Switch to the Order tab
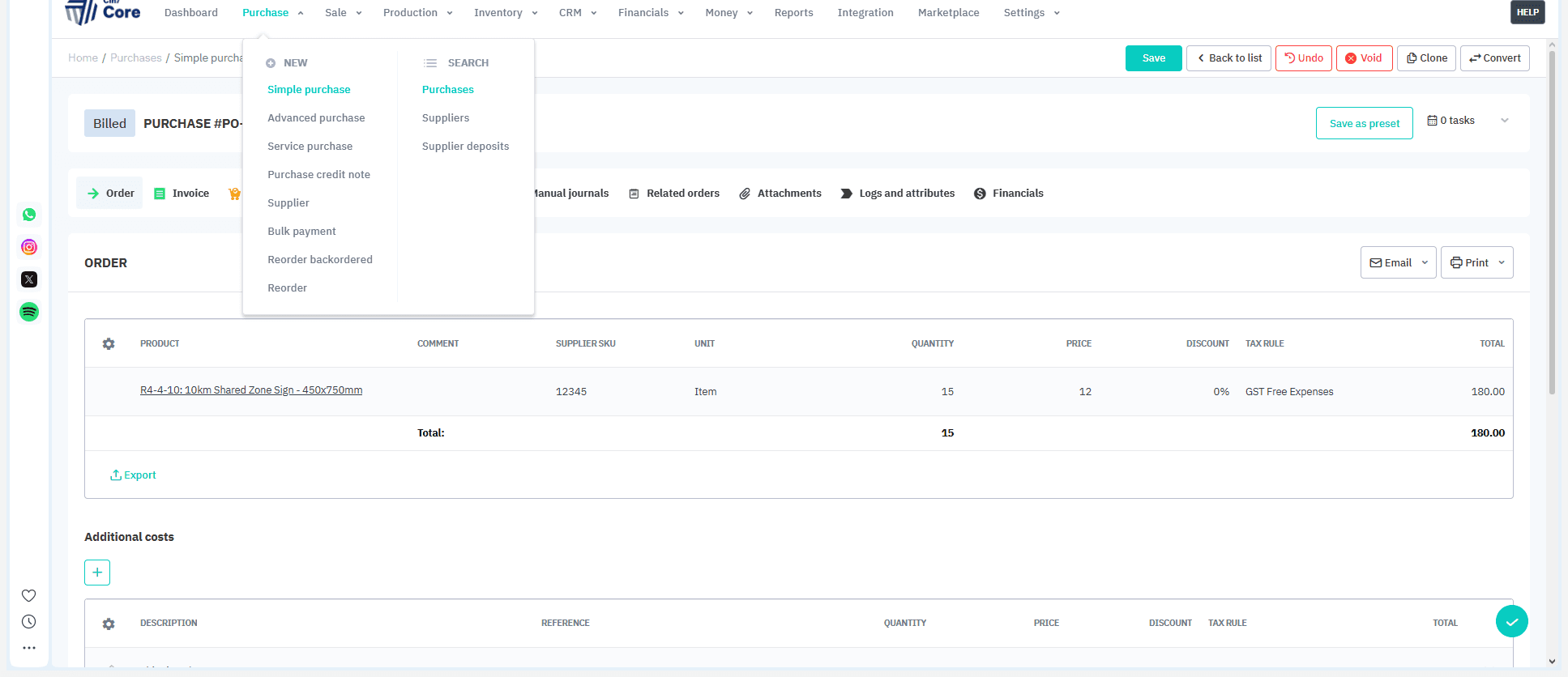The height and width of the screenshot is (677, 1568). 109,194
